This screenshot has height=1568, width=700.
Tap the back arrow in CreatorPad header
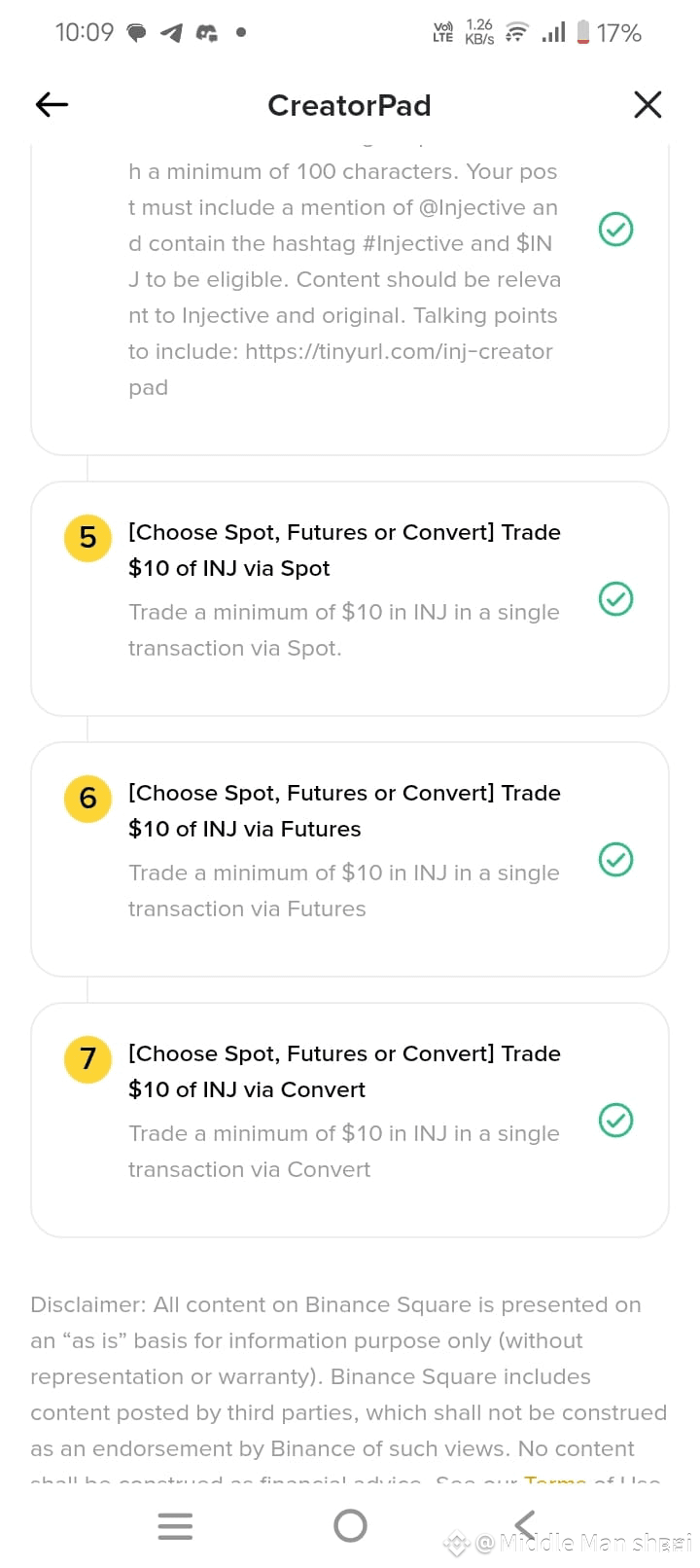(52, 104)
